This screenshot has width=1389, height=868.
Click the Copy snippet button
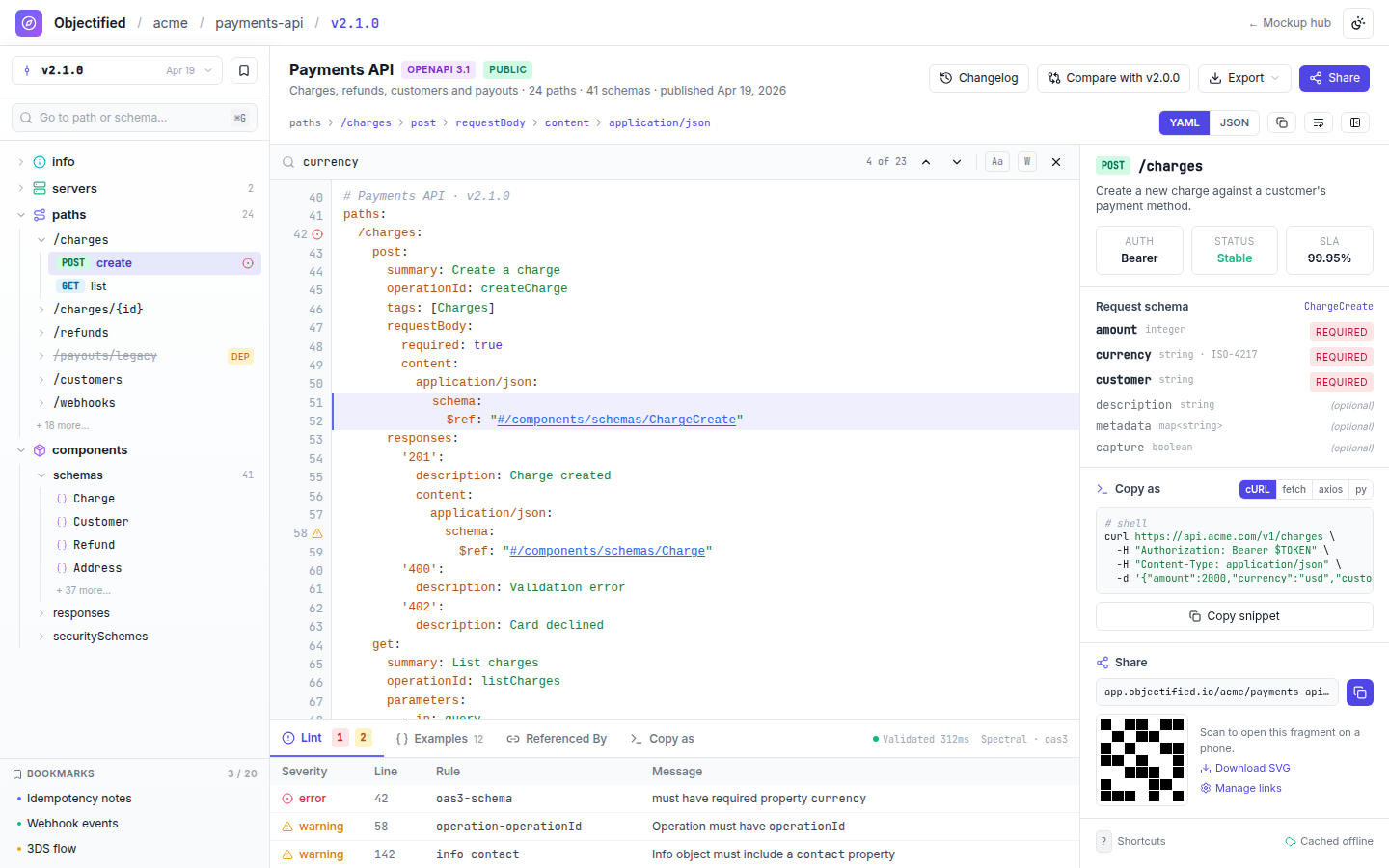1235,616
